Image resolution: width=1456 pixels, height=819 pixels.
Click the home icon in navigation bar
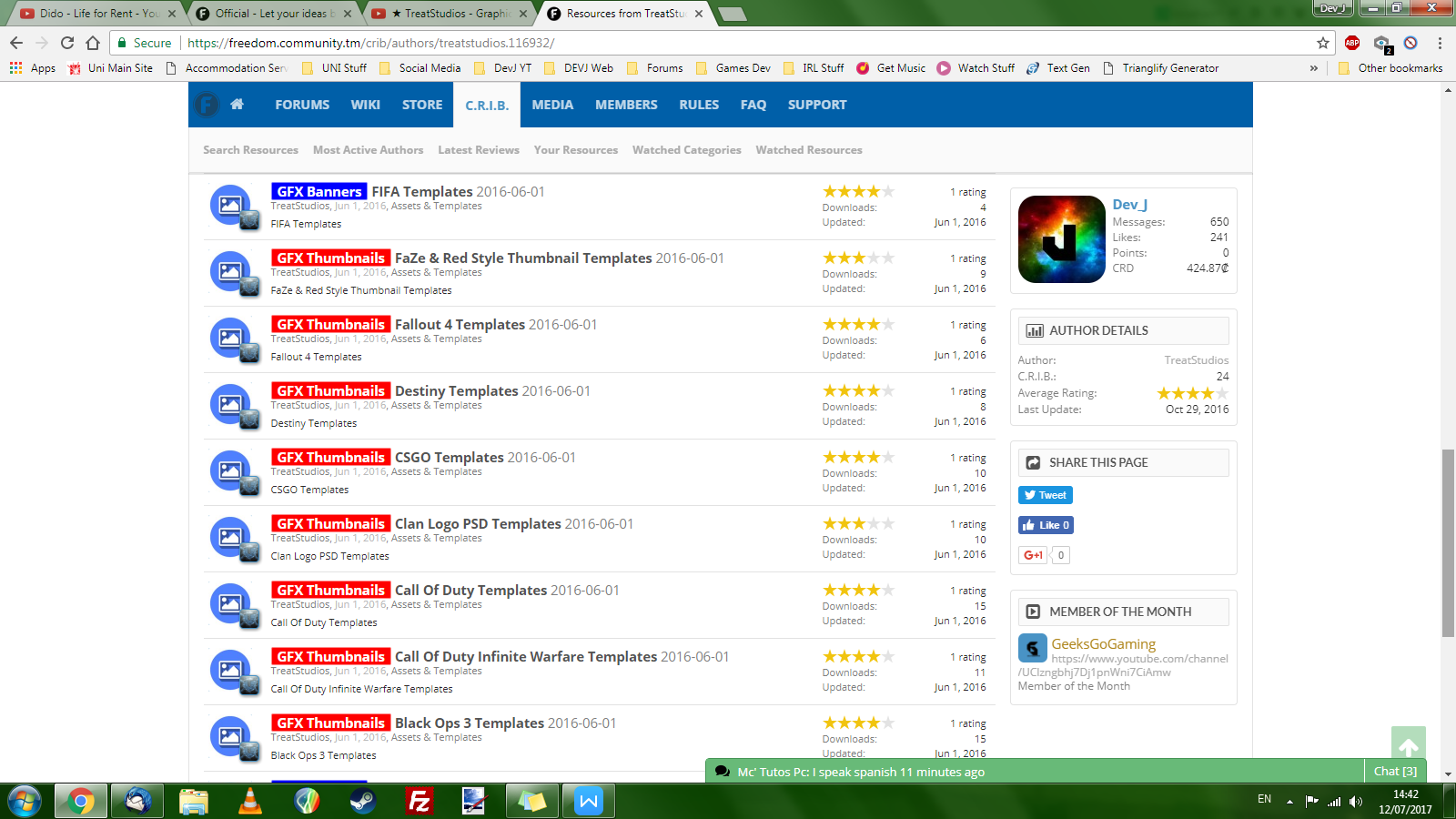[x=237, y=105]
